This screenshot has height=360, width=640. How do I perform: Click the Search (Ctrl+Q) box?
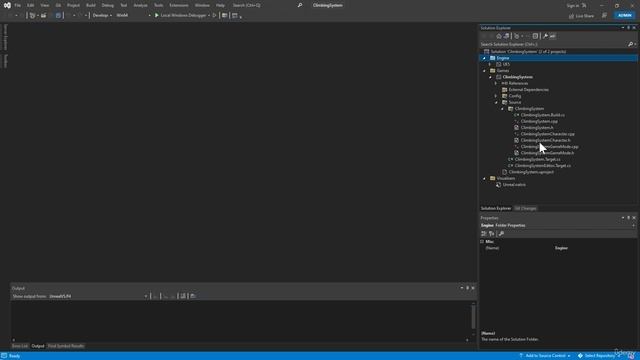267,5
